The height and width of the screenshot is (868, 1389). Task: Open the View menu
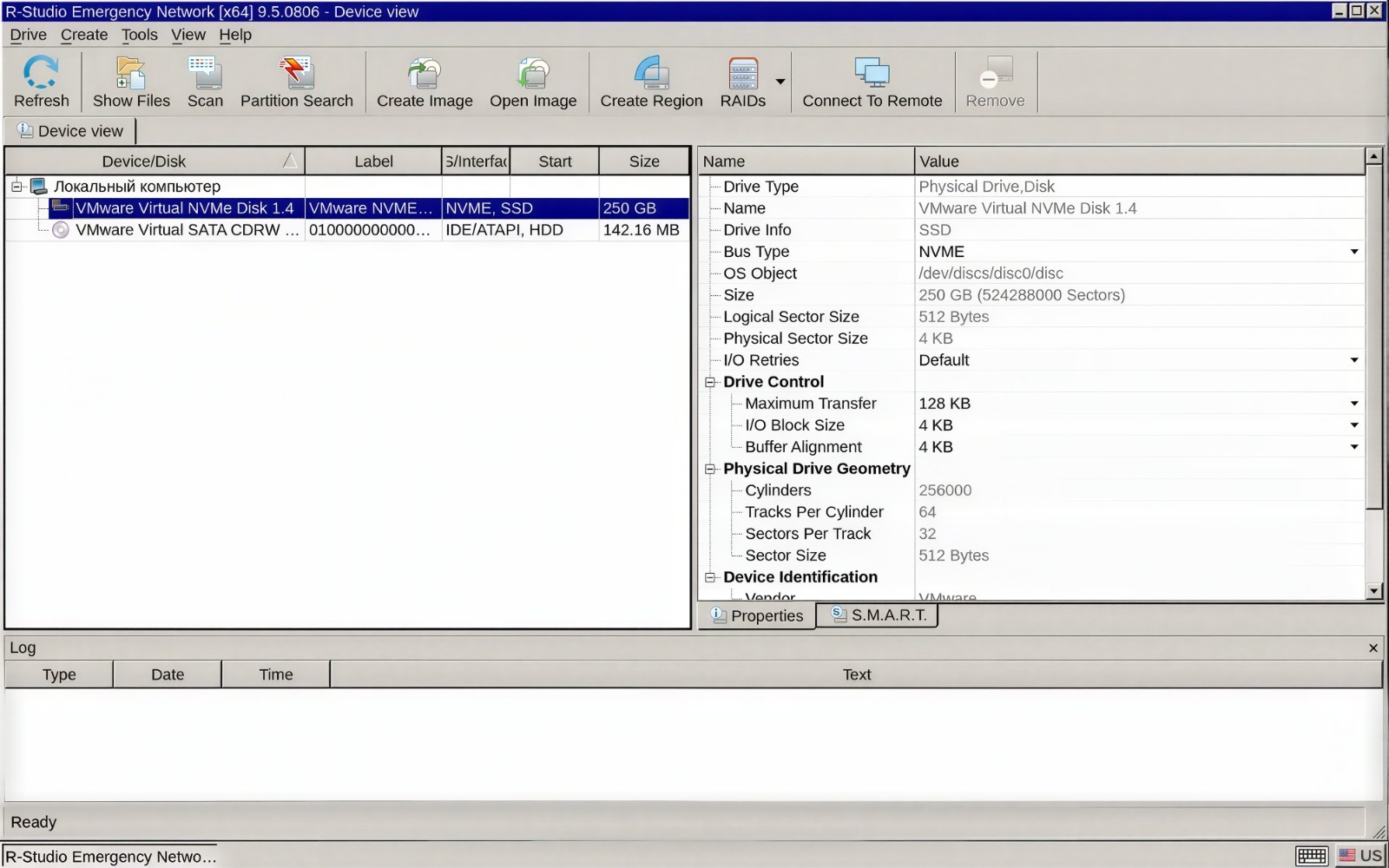(188, 35)
